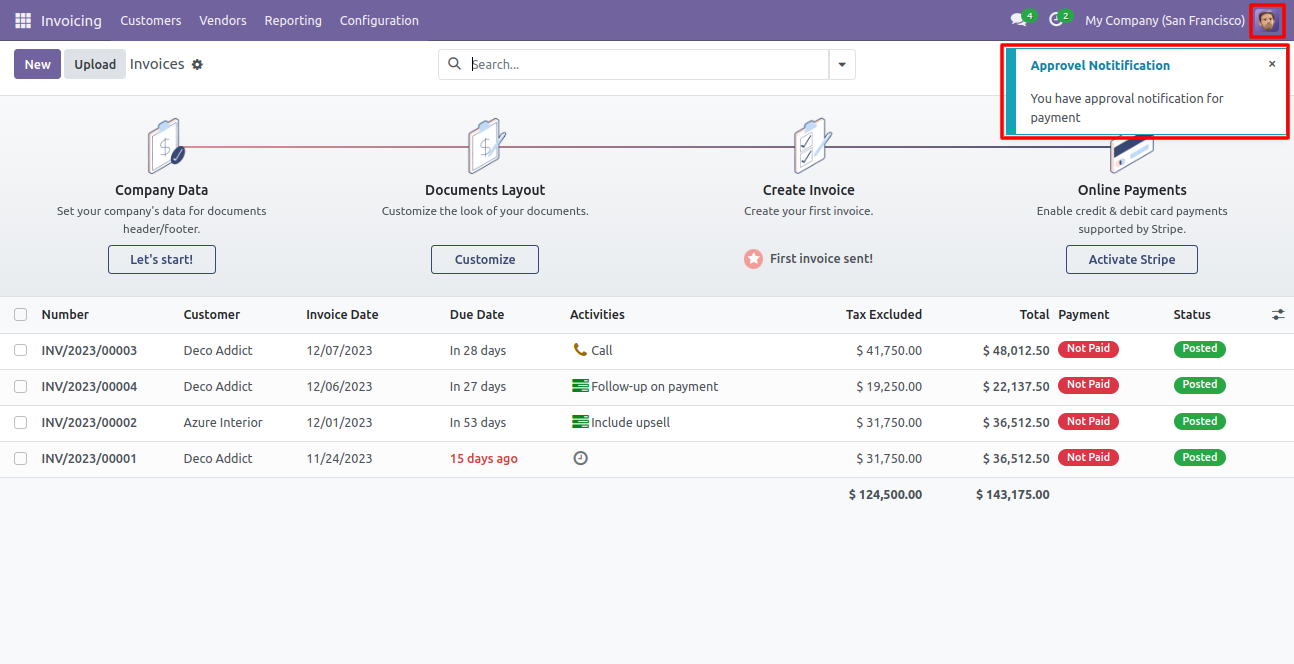Image resolution: width=1294 pixels, height=664 pixels.
Task: Toggle the select-all invoices checkbox
Action: [21, 315]
